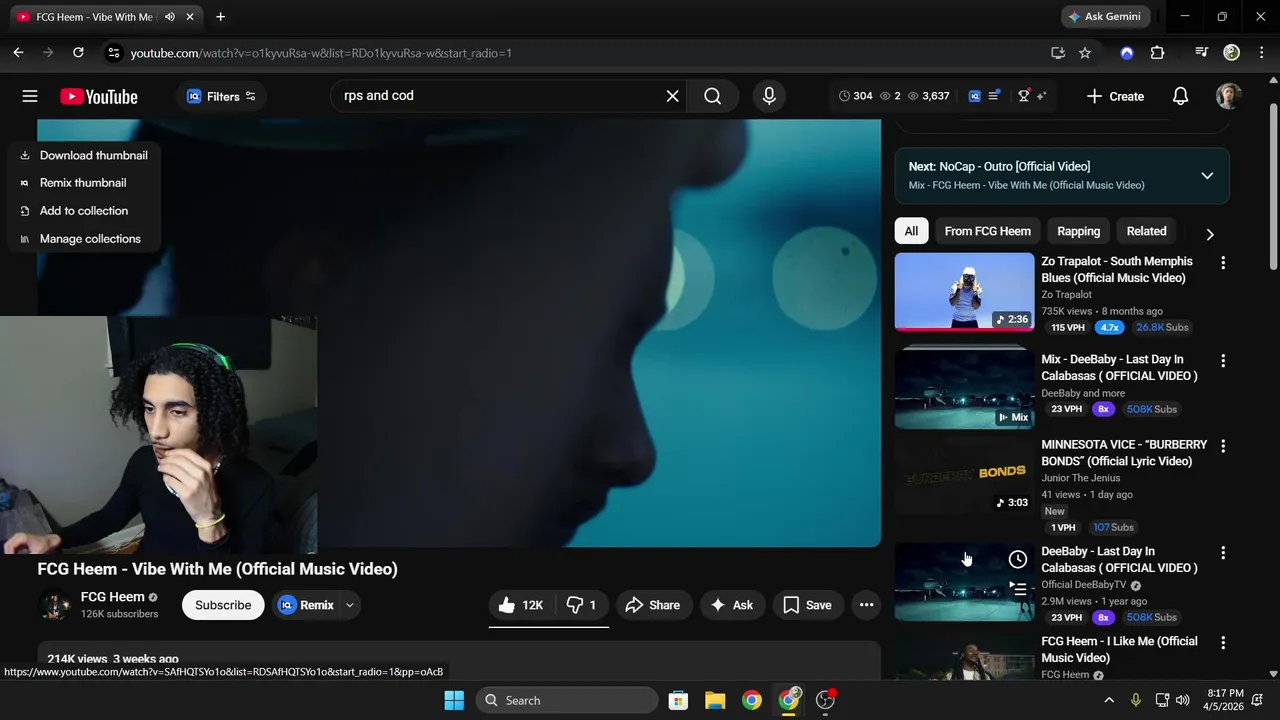Open the Filters button in header
This screenshot has width=1280, height=720.
pos(221,96)
